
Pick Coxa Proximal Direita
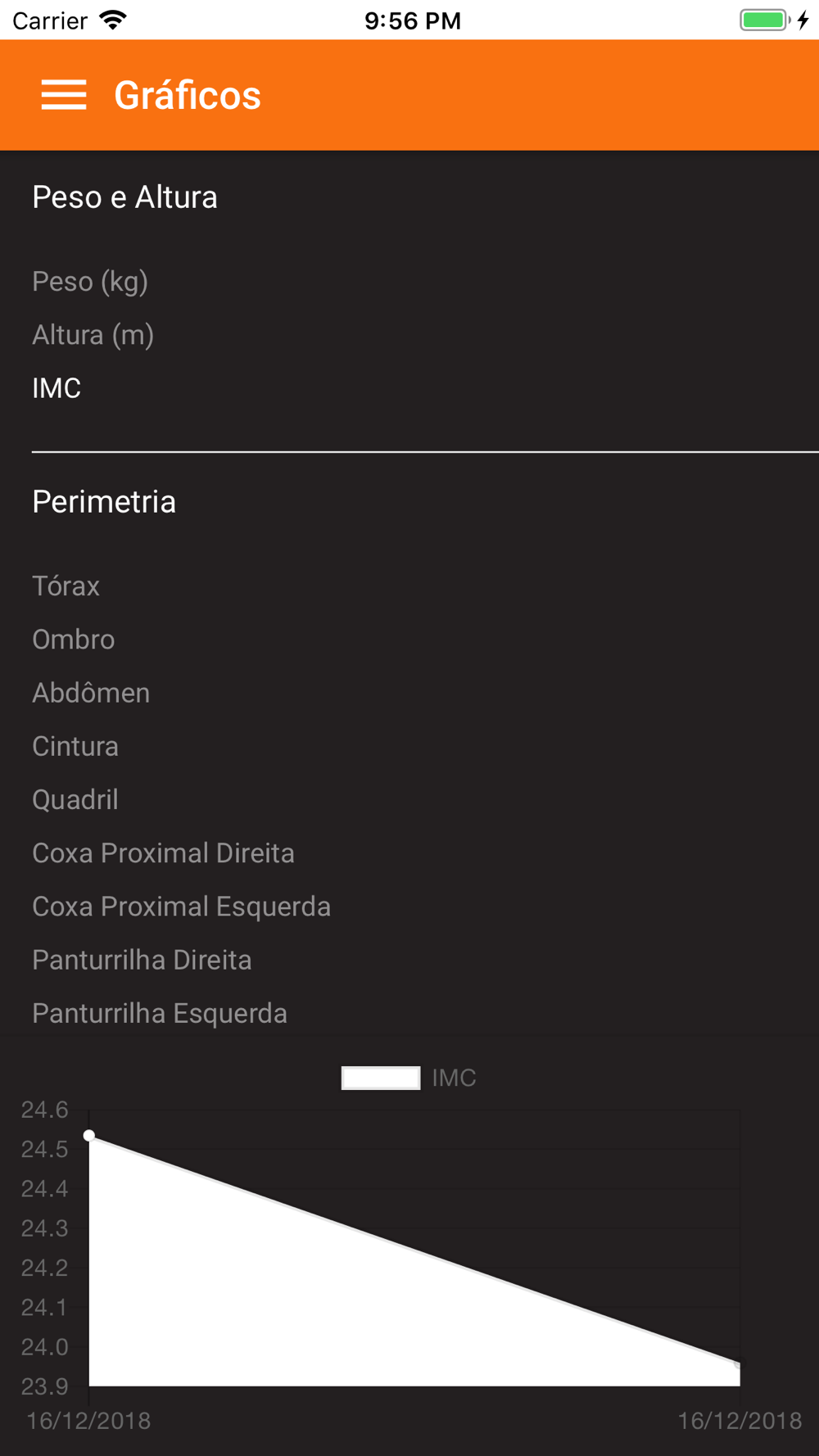(x=163, y=853)
